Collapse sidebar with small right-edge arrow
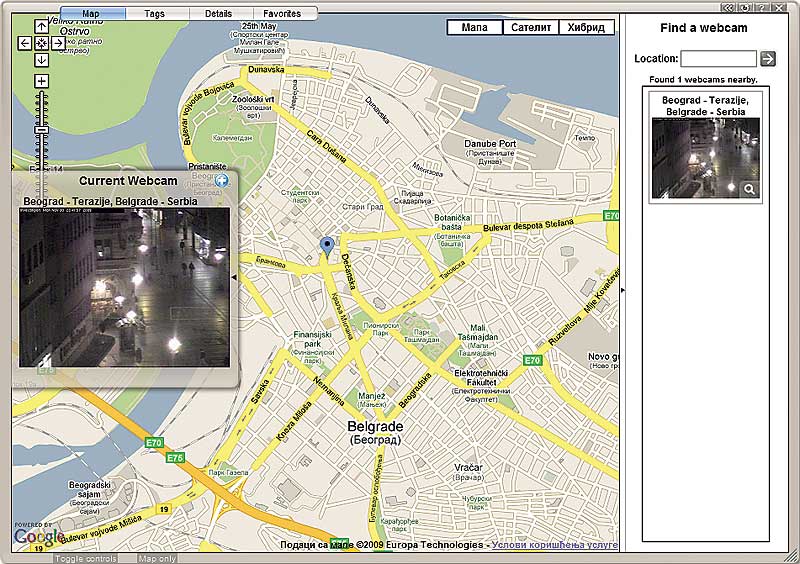 click(x=623, y=290)
